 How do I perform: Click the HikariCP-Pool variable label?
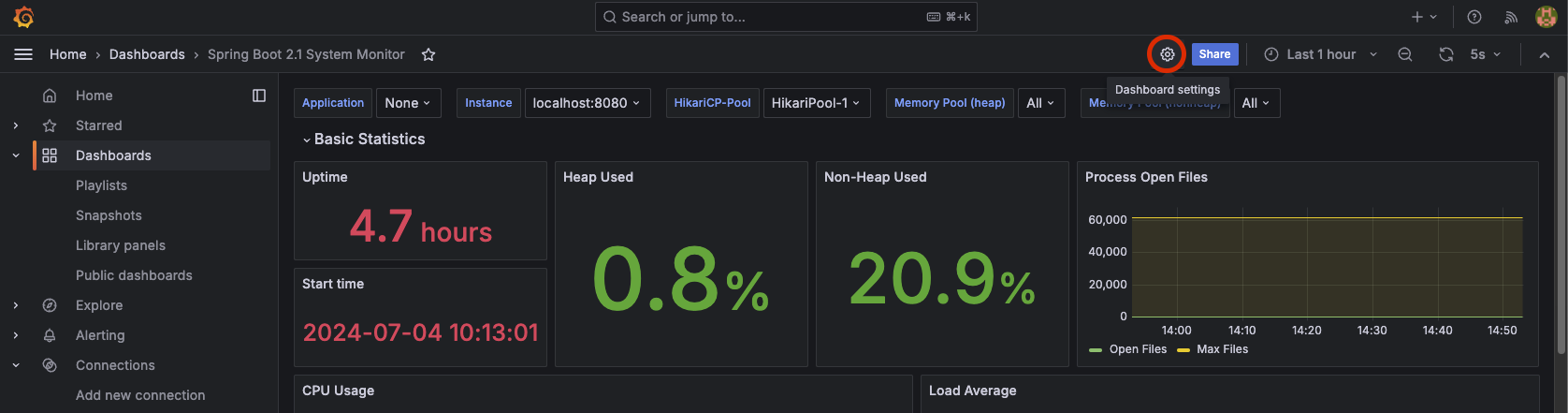[713, 103]
